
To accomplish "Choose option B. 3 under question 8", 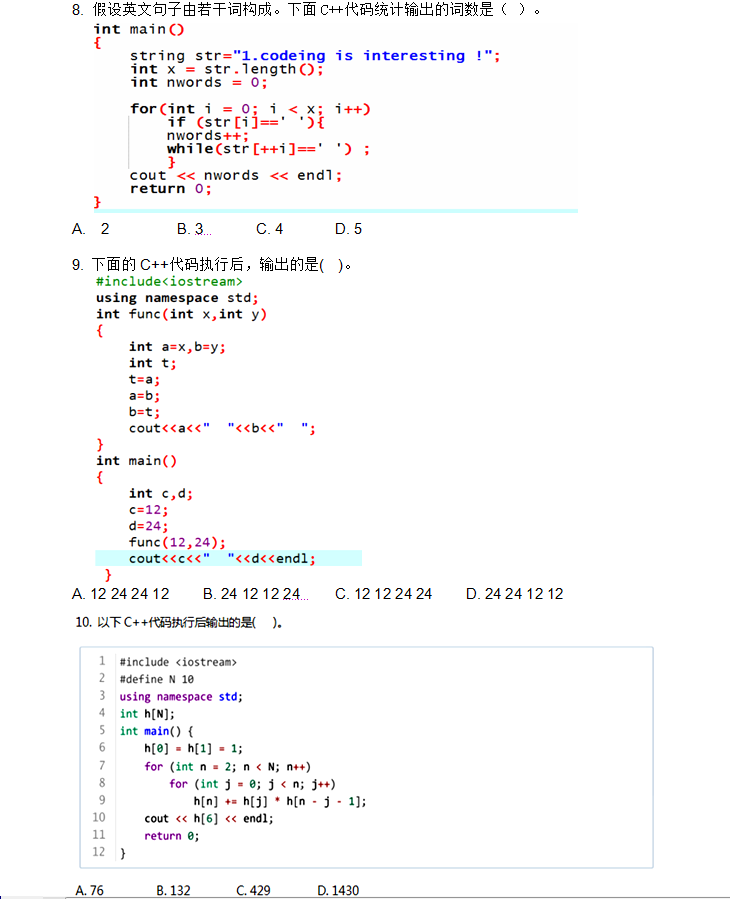I will (x=193, y=229).
